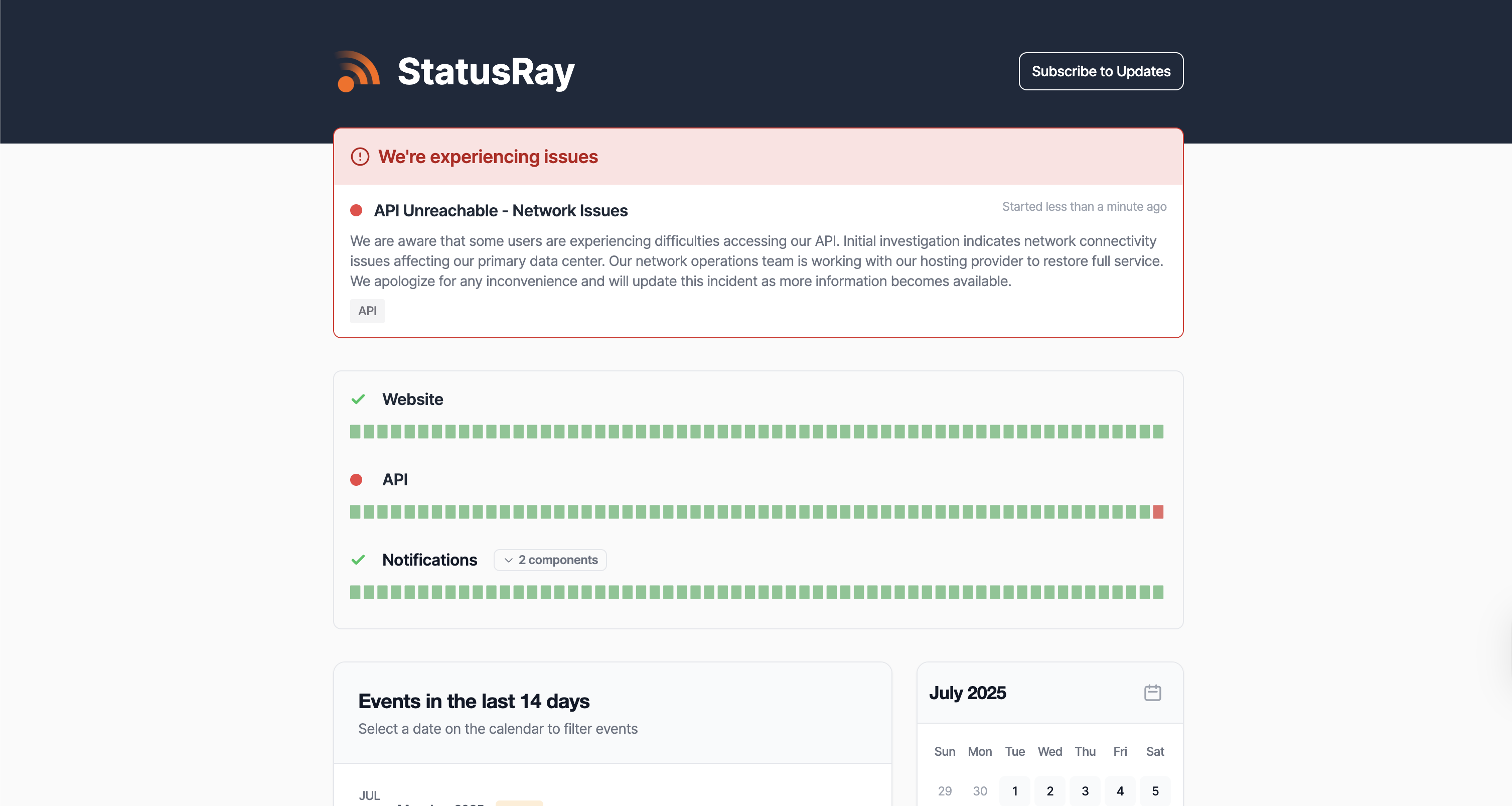This screenshot has height=806, width=1512.
Task: Click the green checkmark next to Website
Action: [x=358, y=399]
